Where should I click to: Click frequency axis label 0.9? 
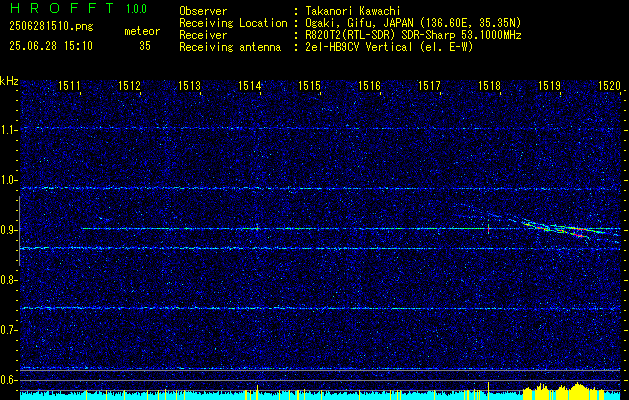coord(9,230)
